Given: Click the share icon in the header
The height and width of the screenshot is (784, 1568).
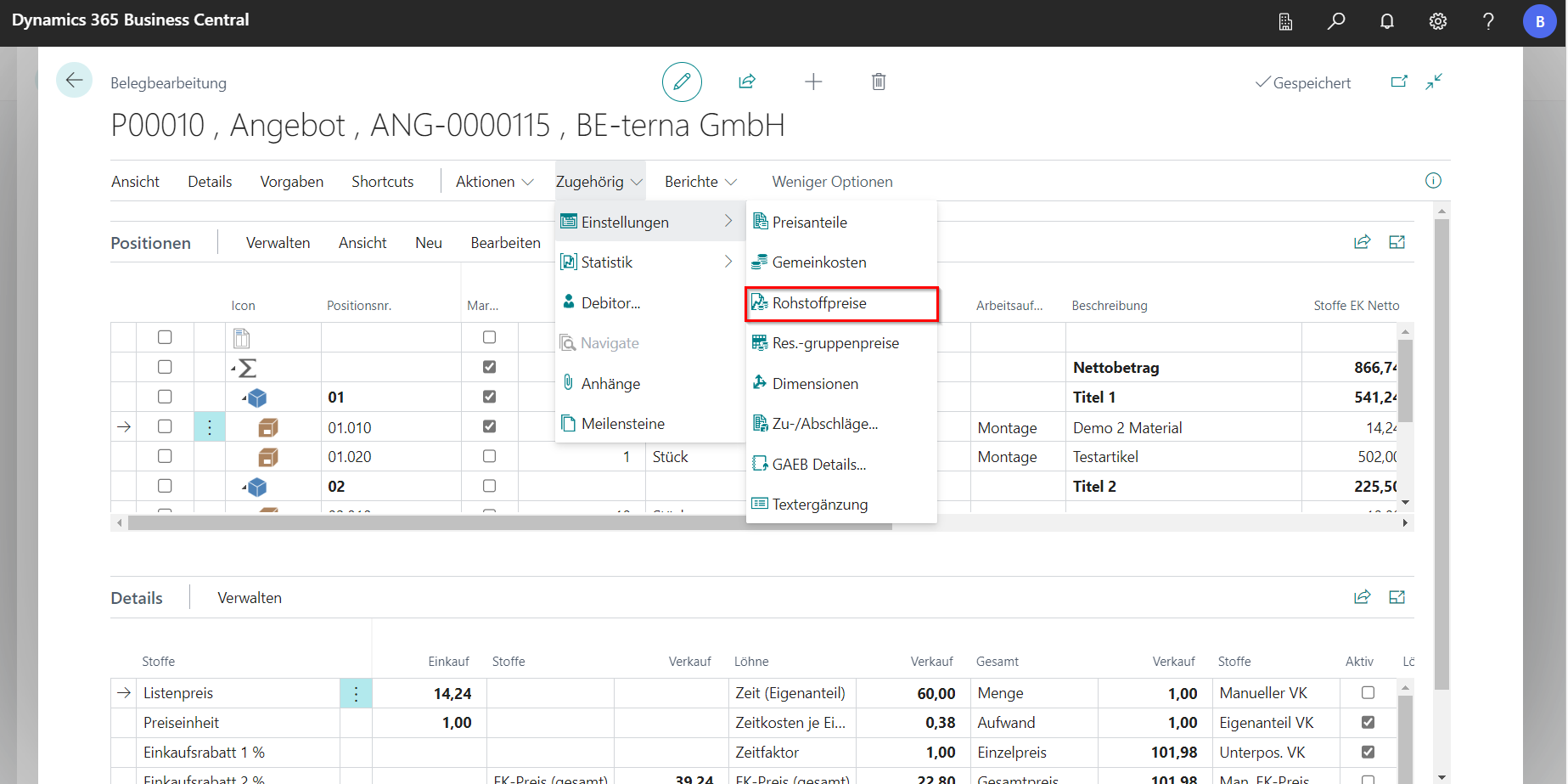Looking at the screenshot, I should point(747,82).
